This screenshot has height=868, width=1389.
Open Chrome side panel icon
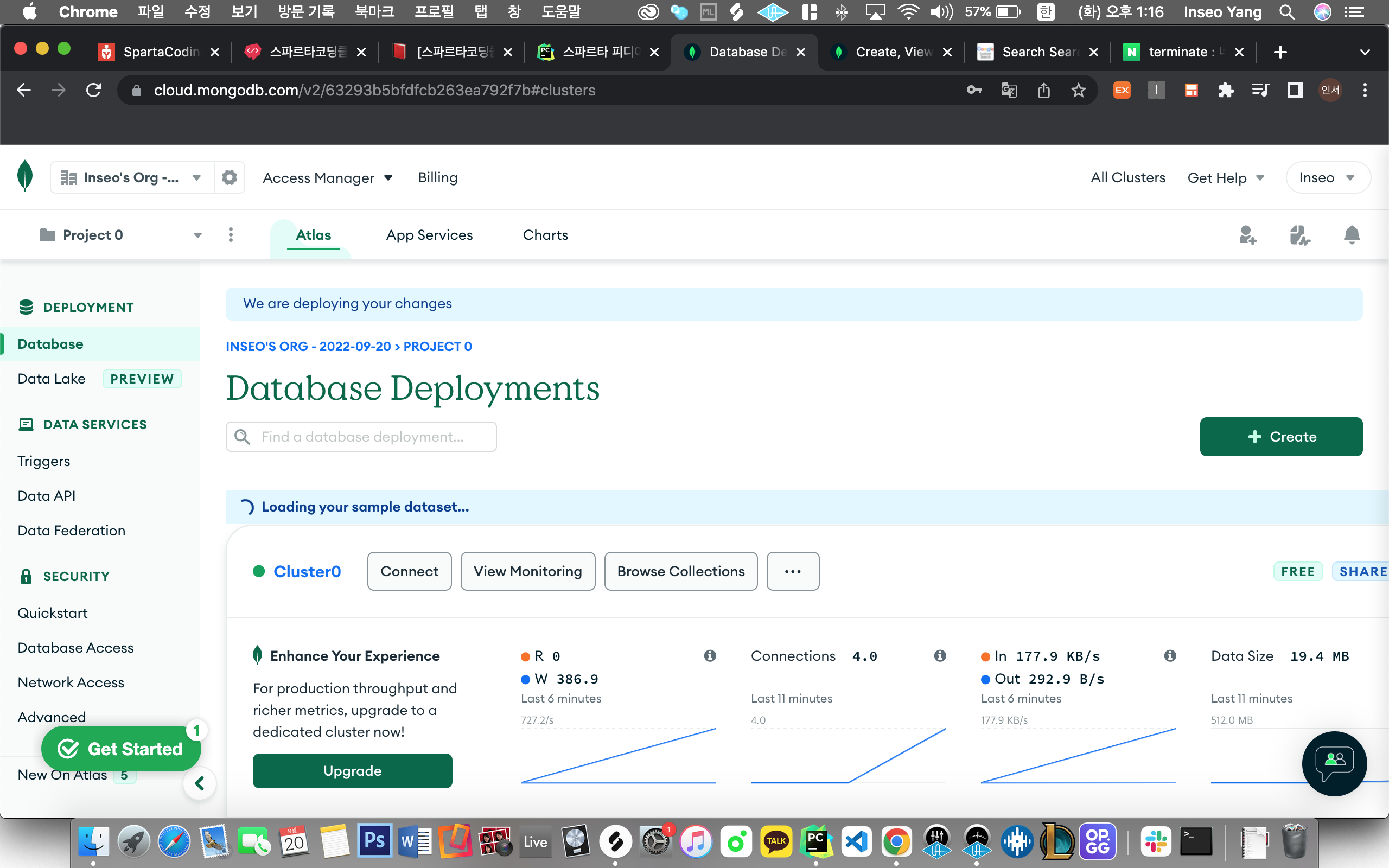click(x=1296, y=90)
